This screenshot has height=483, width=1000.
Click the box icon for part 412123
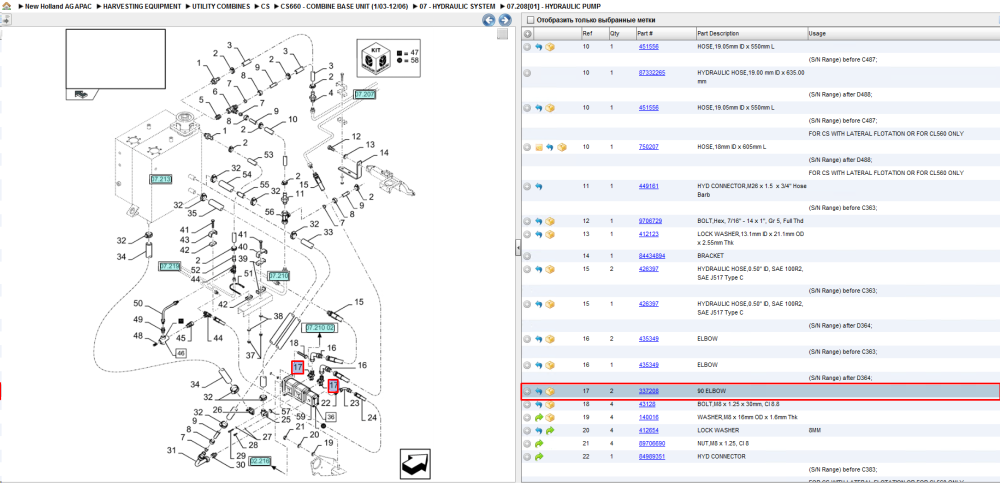pyautogui.click(x=550, y=234)
